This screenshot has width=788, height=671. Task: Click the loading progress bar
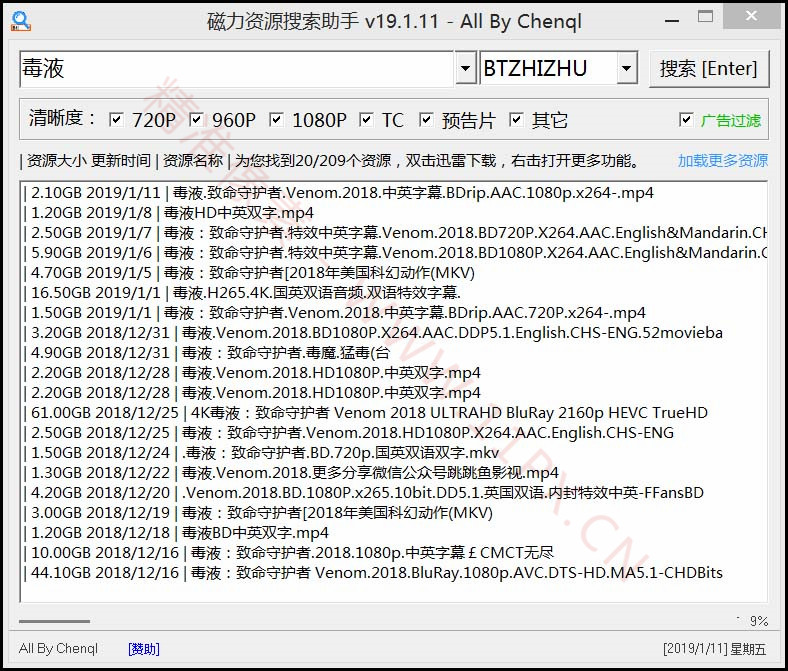(x=54, y=621)
